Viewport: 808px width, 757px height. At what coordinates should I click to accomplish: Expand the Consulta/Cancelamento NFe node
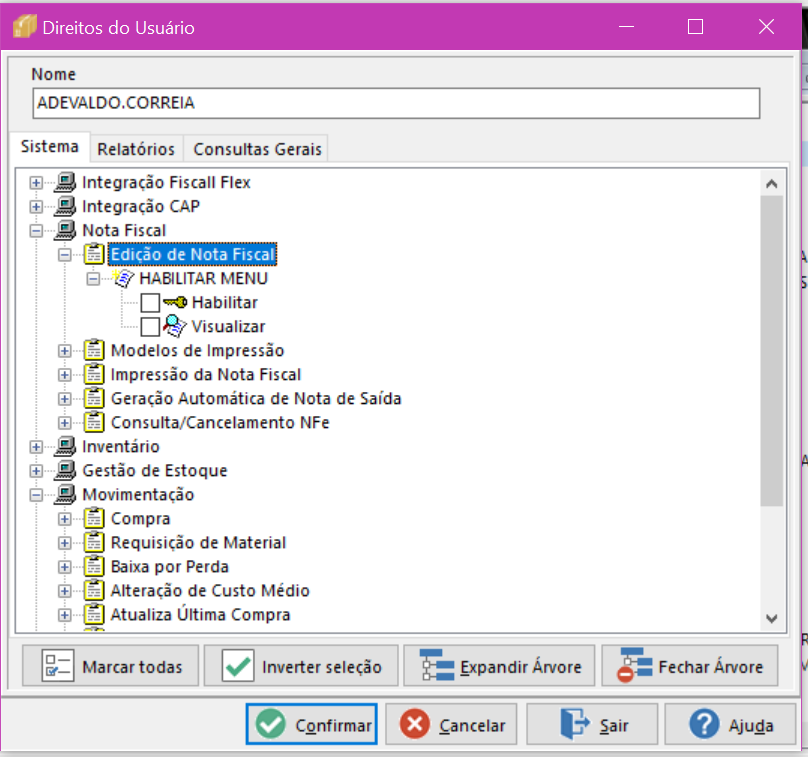point(64,423)
